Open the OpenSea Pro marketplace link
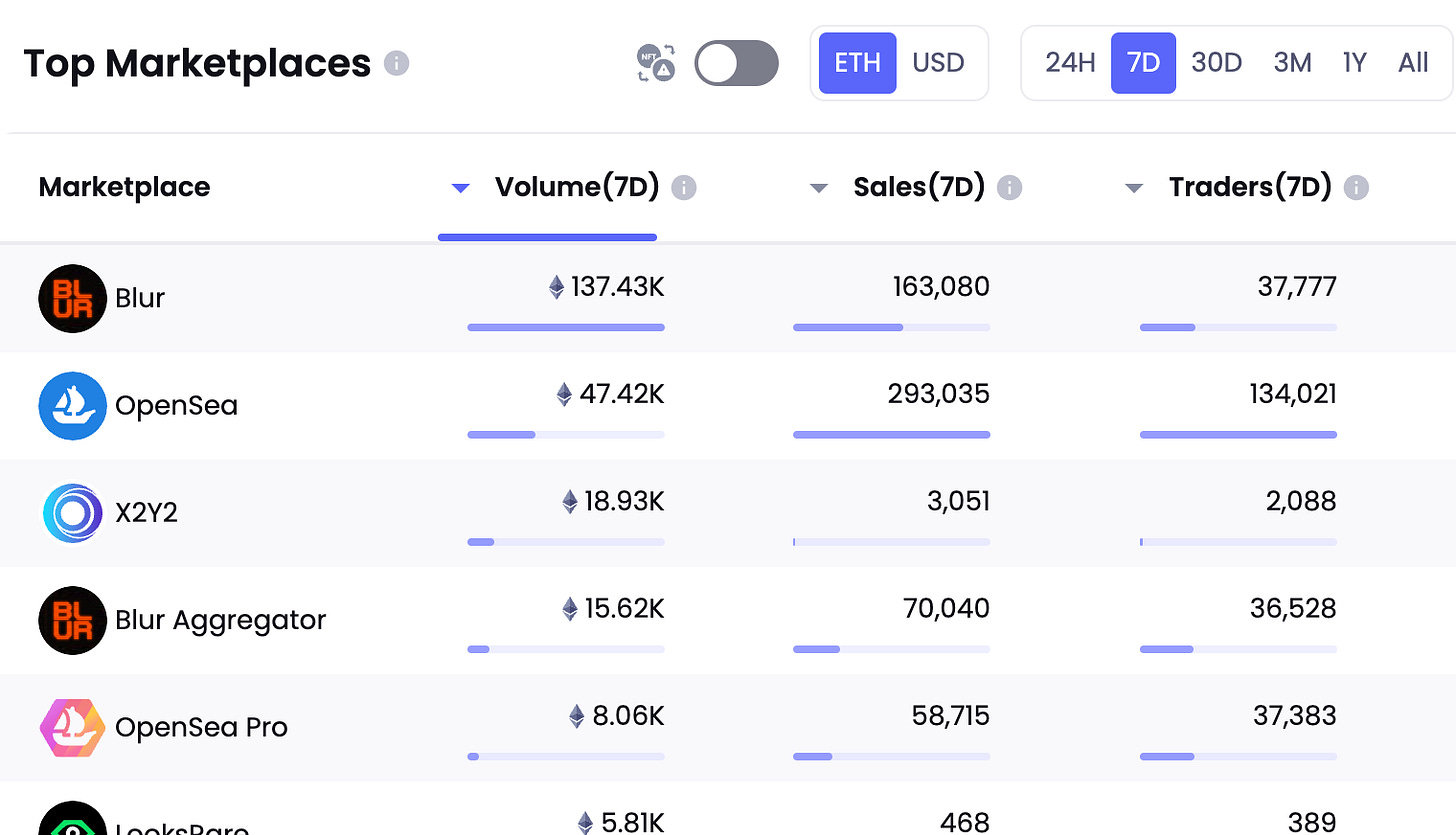 point(201,727)
